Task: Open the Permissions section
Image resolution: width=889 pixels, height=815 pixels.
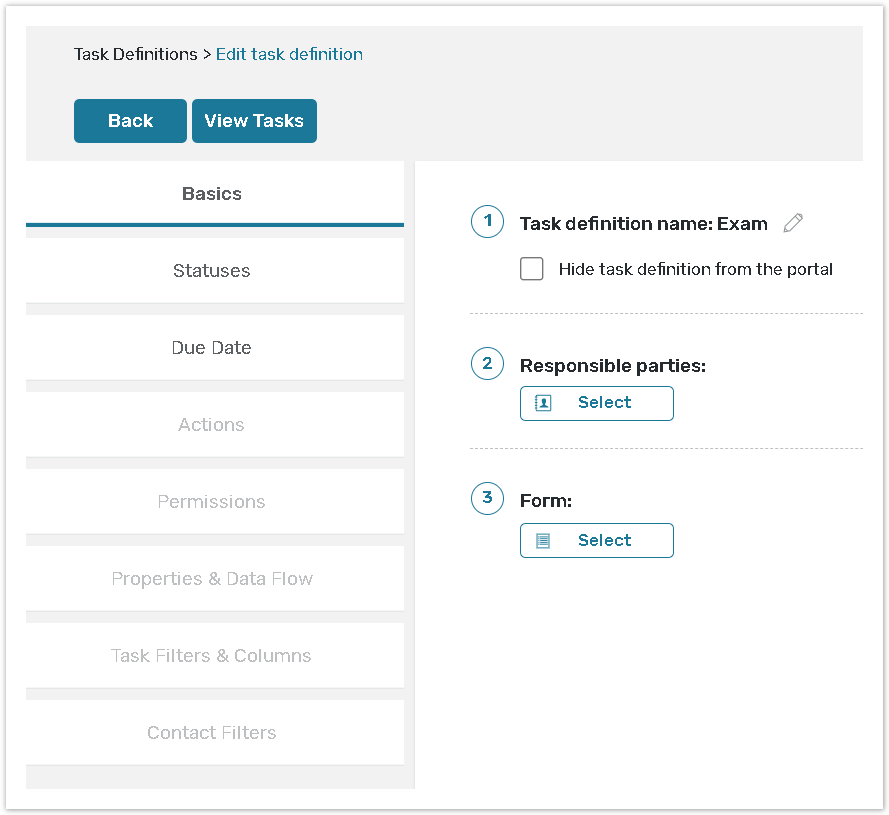Action: (211, 501)
